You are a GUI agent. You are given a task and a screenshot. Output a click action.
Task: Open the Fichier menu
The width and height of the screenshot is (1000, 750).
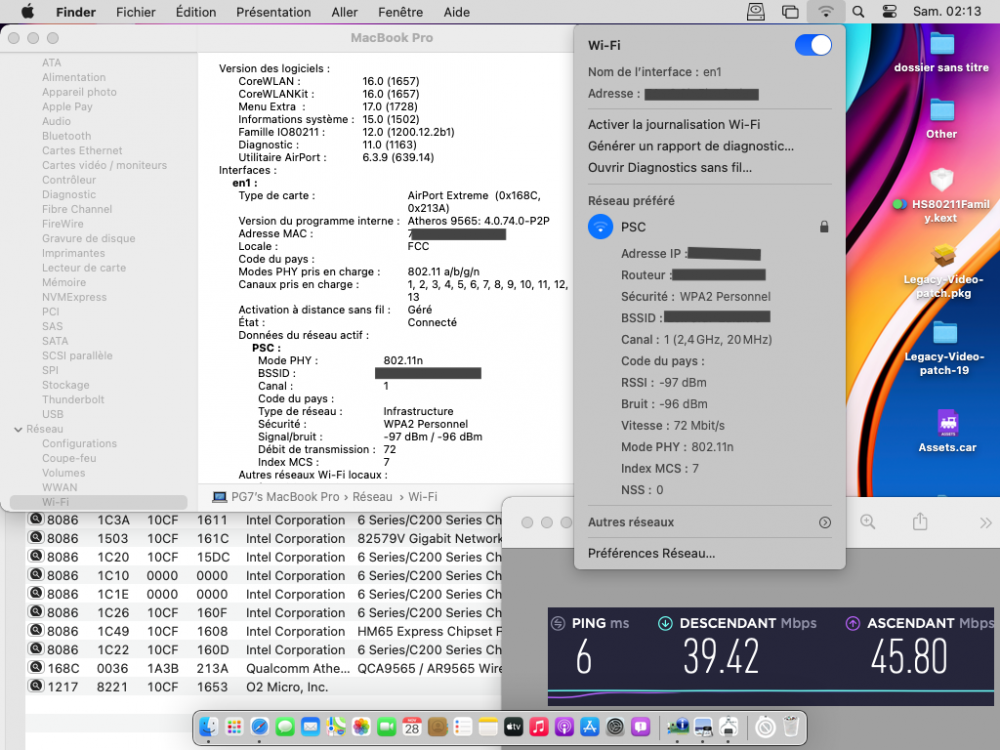pos(135,11)
